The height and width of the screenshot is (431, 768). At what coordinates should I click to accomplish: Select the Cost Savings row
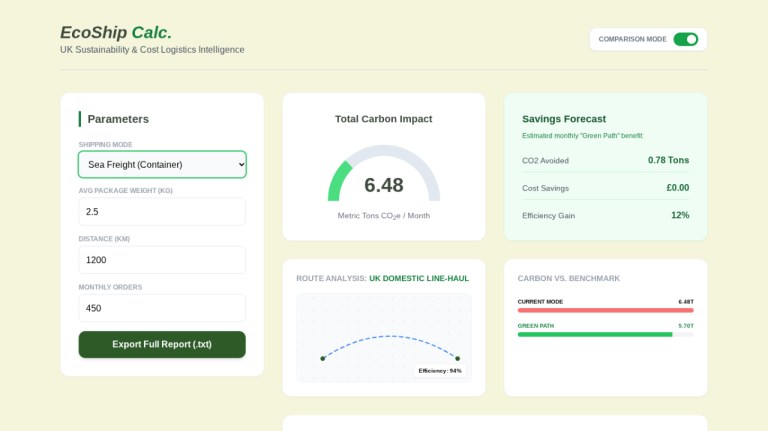click(x=605, y=188)
